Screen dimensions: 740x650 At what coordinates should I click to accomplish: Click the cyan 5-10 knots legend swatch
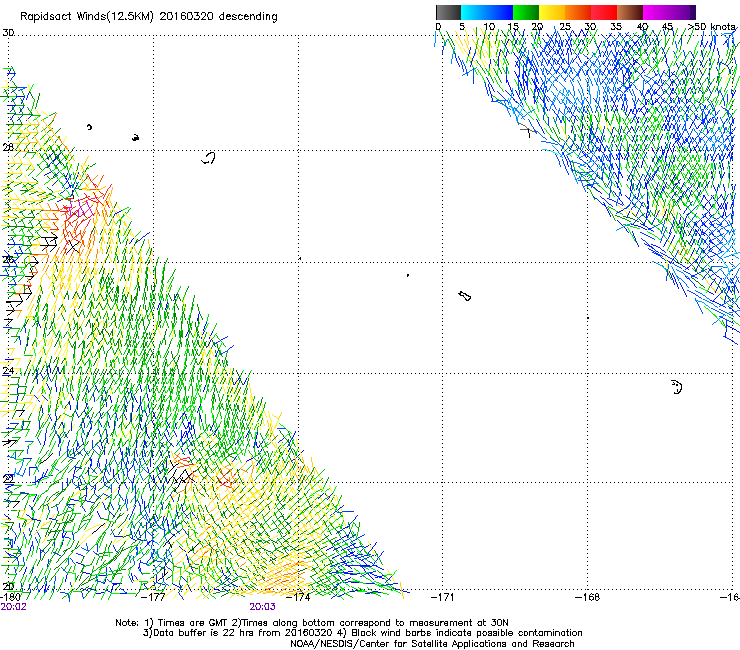pyautogui.click(x=474, y=12)
